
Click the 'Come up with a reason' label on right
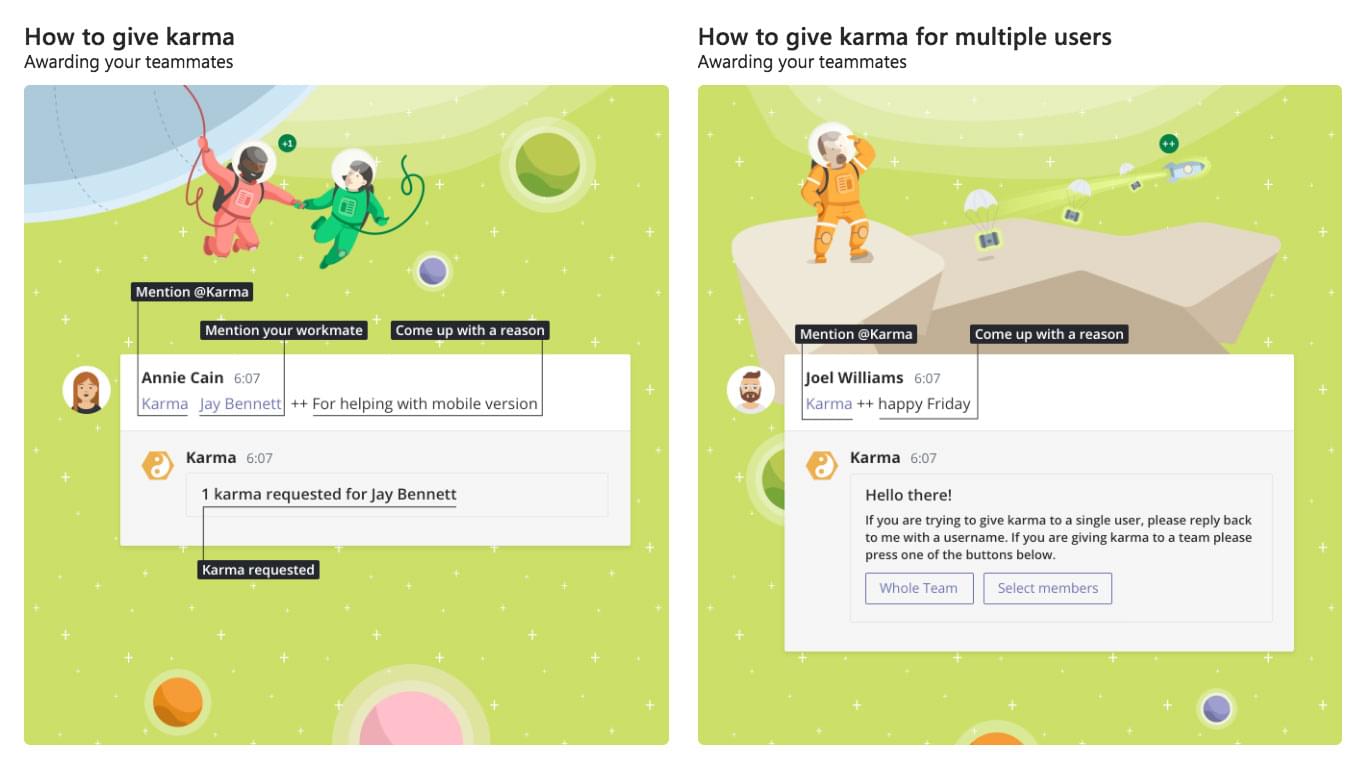(1049, 334)
